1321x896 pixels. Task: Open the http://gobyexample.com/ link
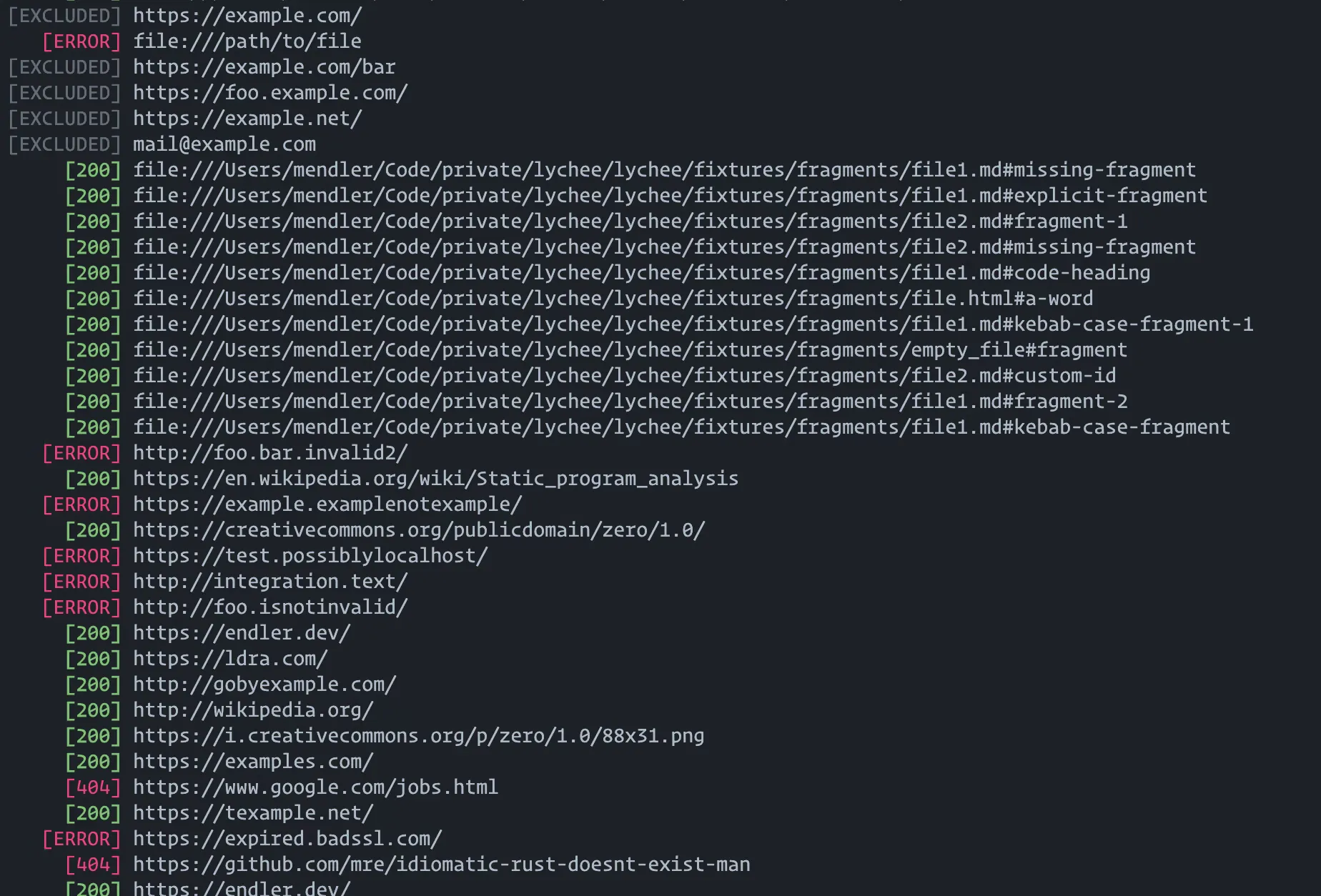[264, 685]
